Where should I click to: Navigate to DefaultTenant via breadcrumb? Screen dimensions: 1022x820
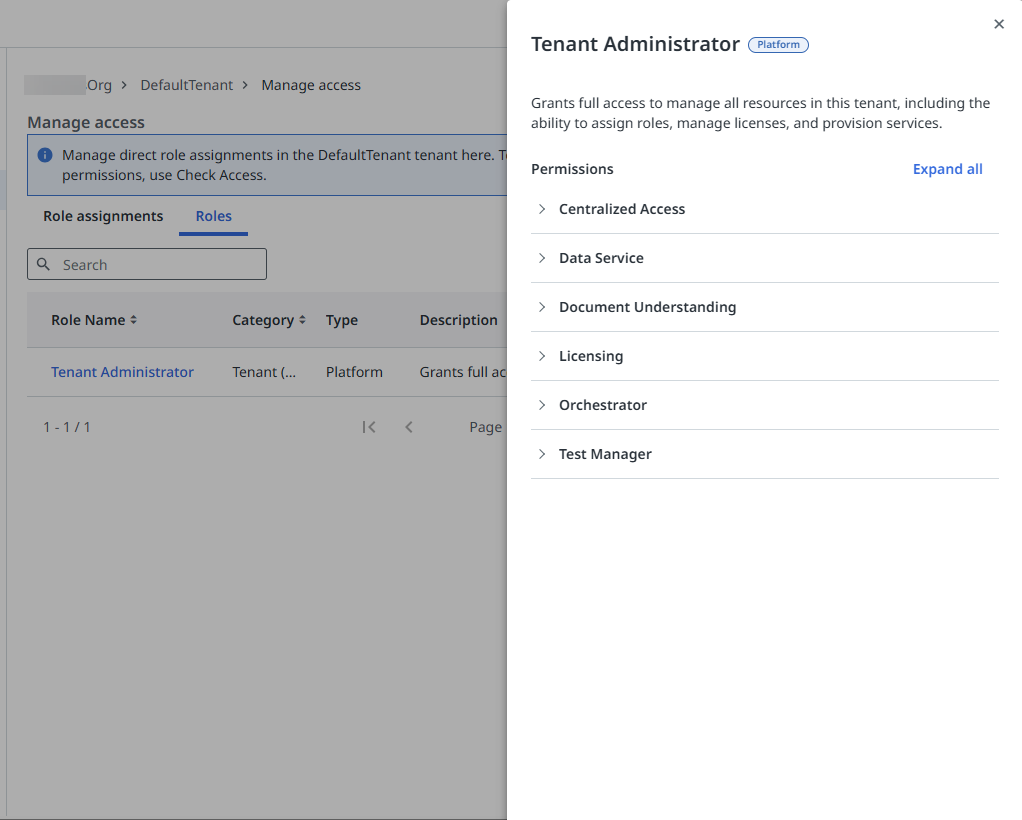click(187, 85)
